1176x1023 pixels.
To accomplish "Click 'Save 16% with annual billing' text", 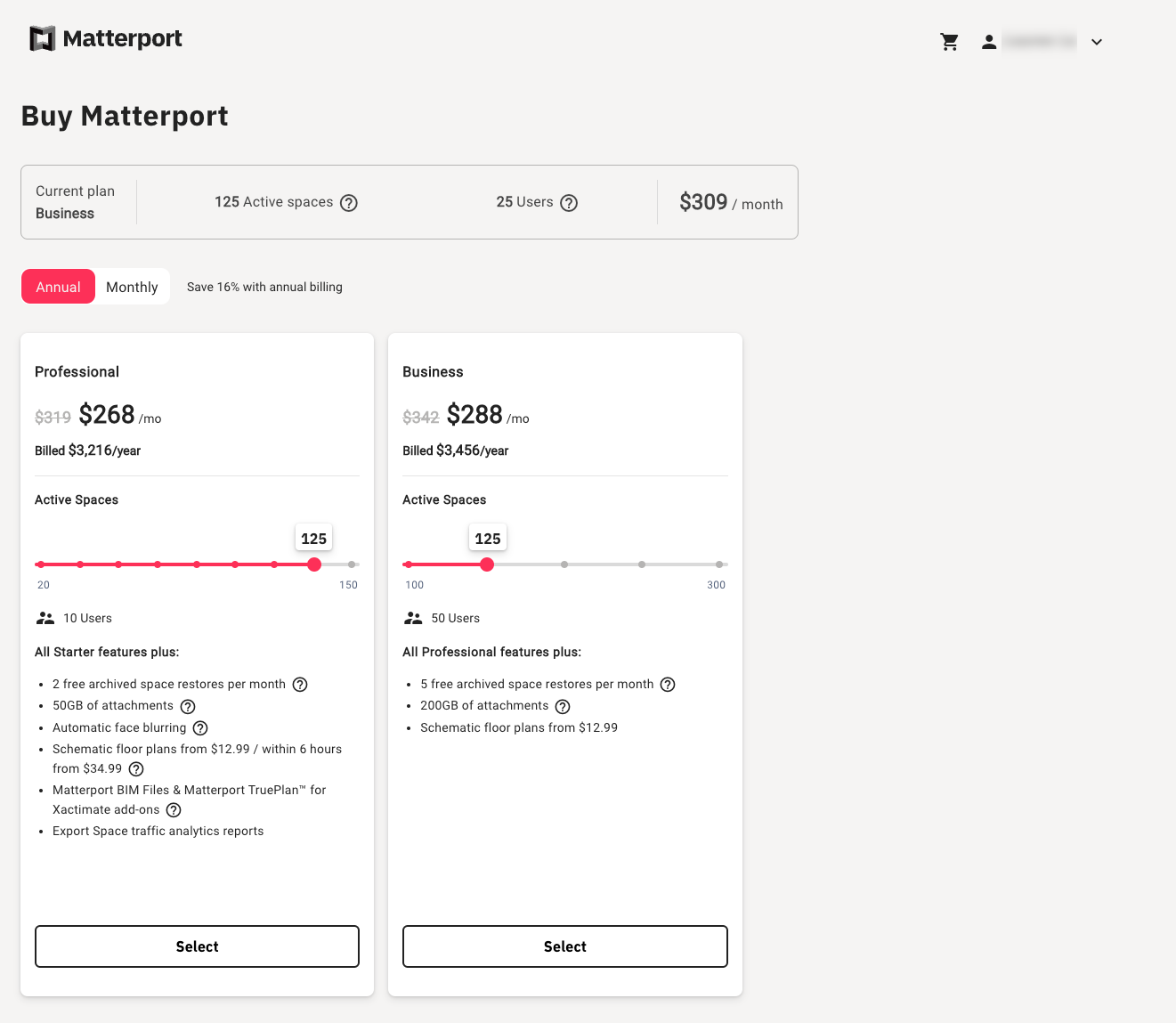I will (264, 287).
